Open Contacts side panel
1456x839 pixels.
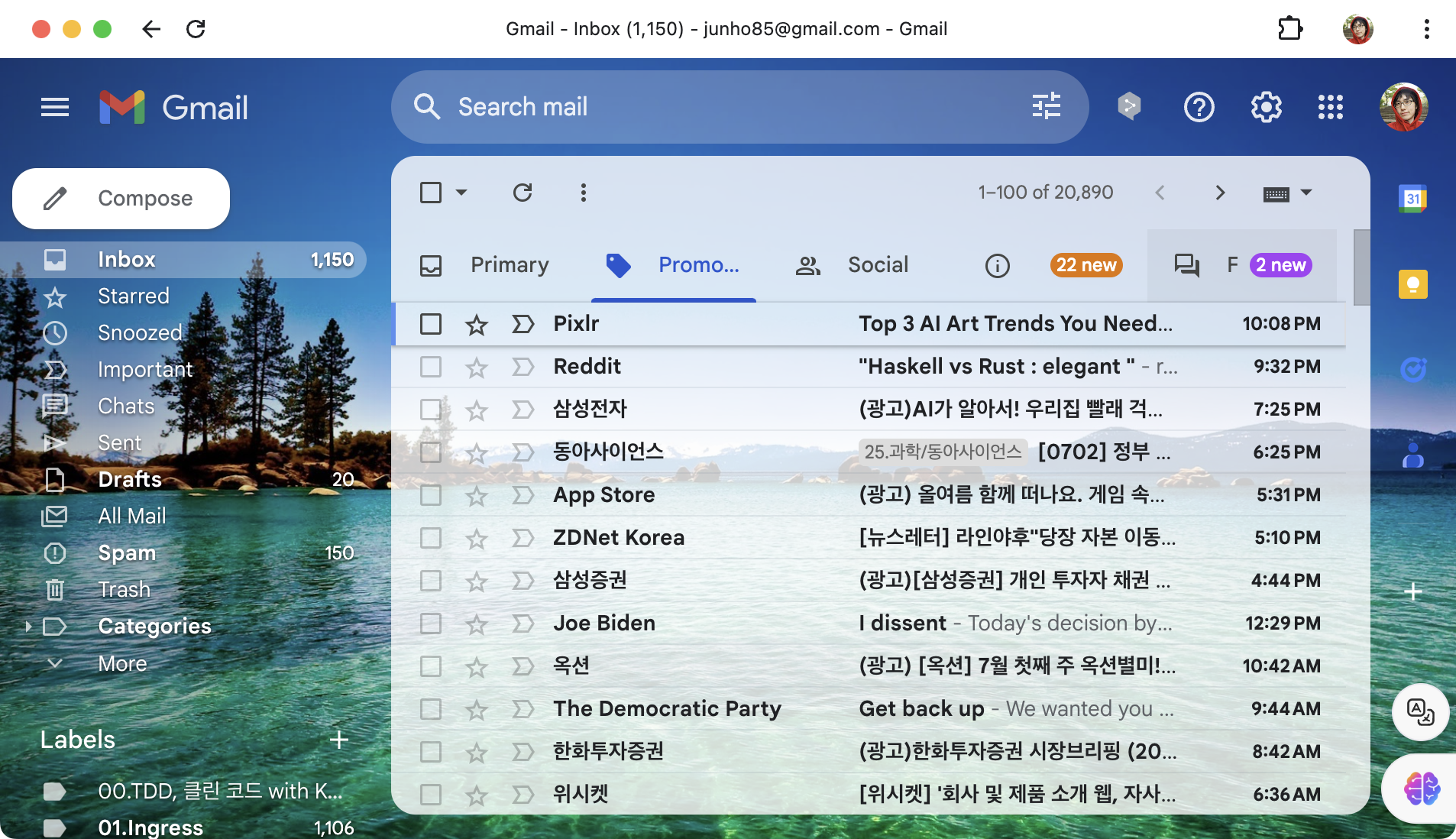[x=1412, y=456]
